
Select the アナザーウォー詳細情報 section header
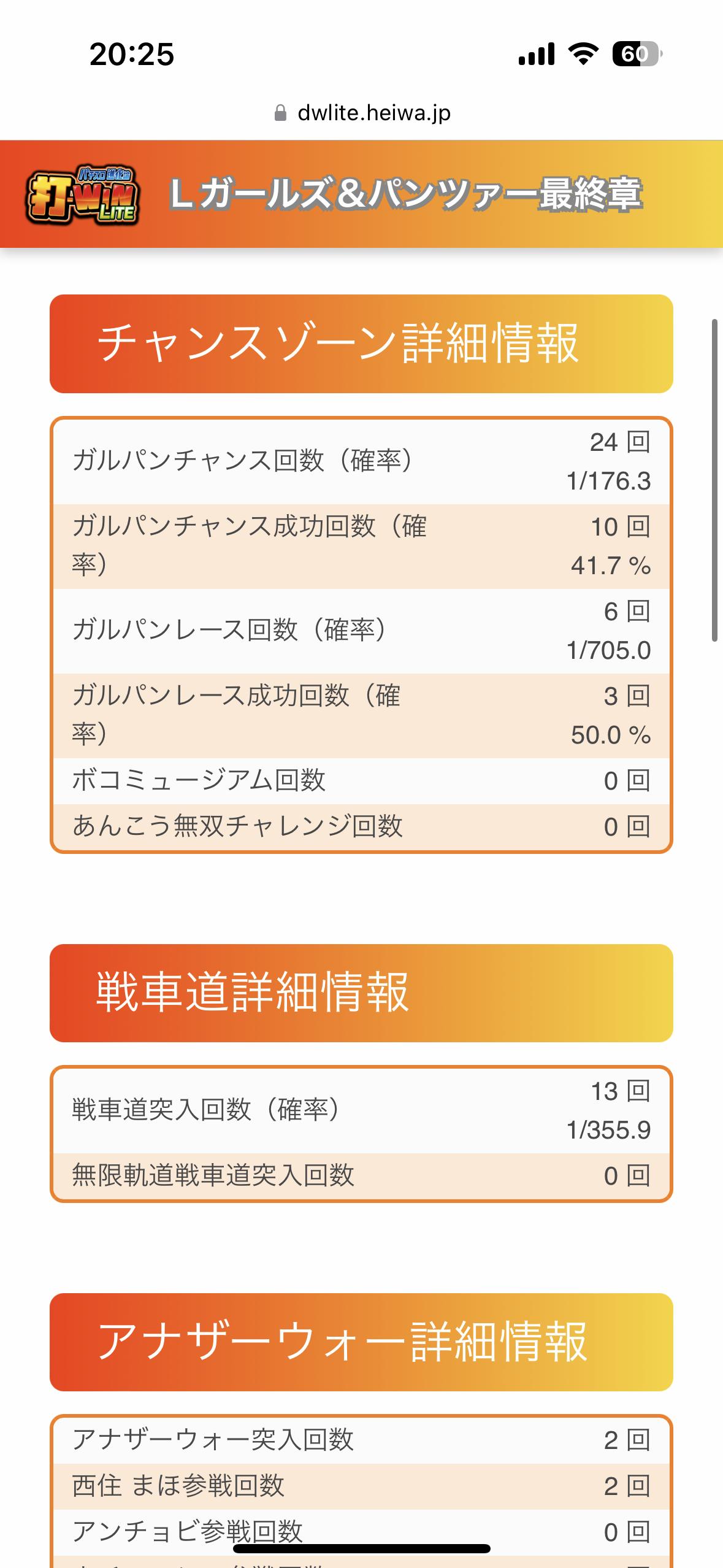[361, 1342]
